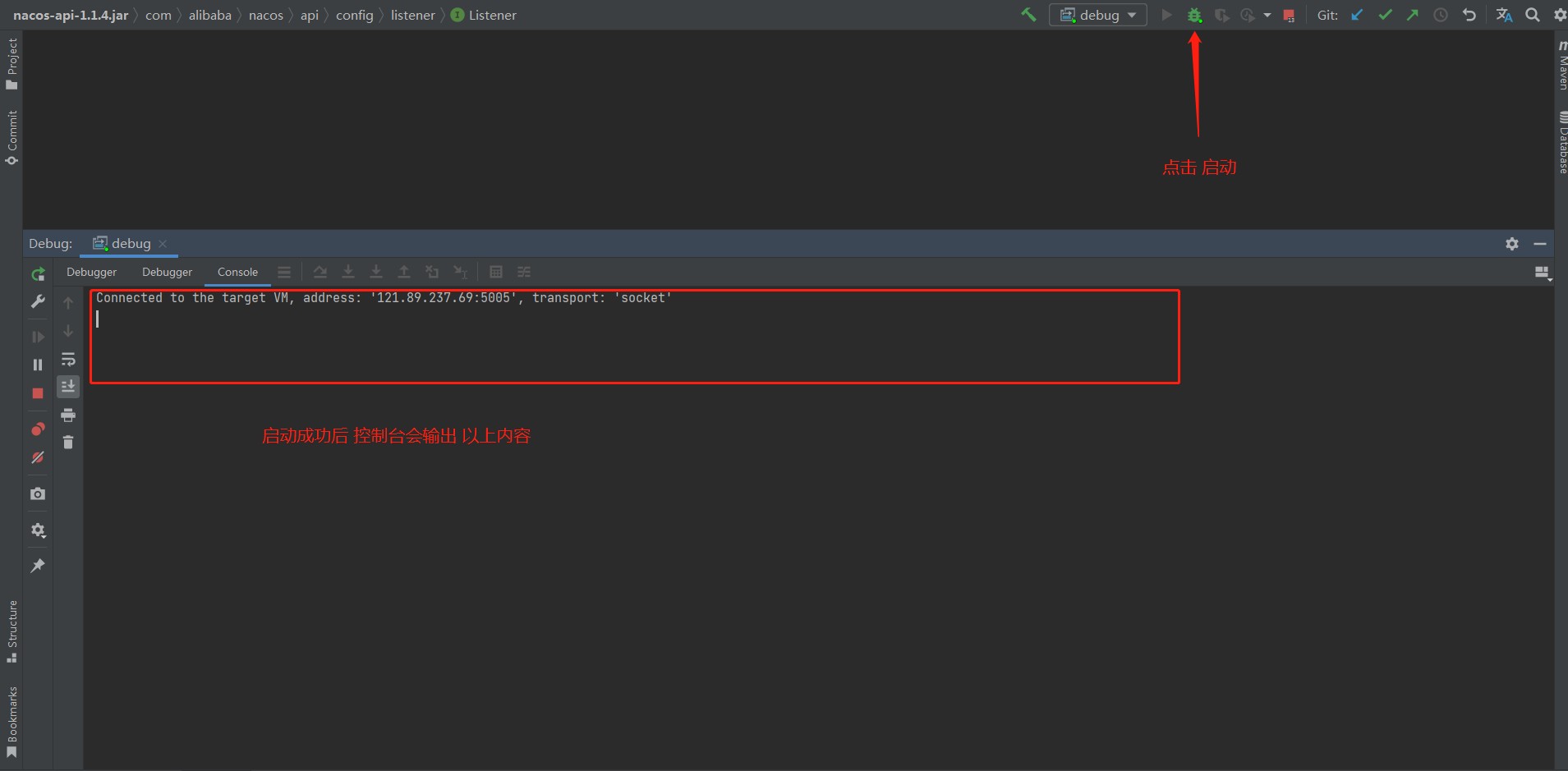Clear console output using the trash icon

click(68, 442)
